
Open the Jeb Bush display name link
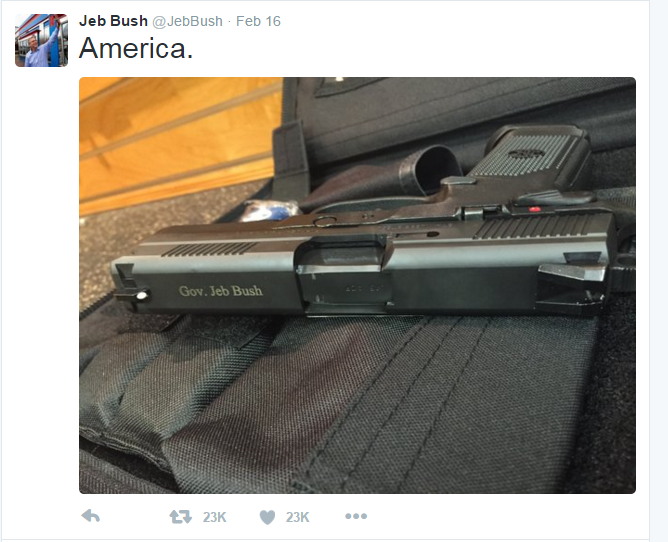pyautogui.click(x=113, y=21)
